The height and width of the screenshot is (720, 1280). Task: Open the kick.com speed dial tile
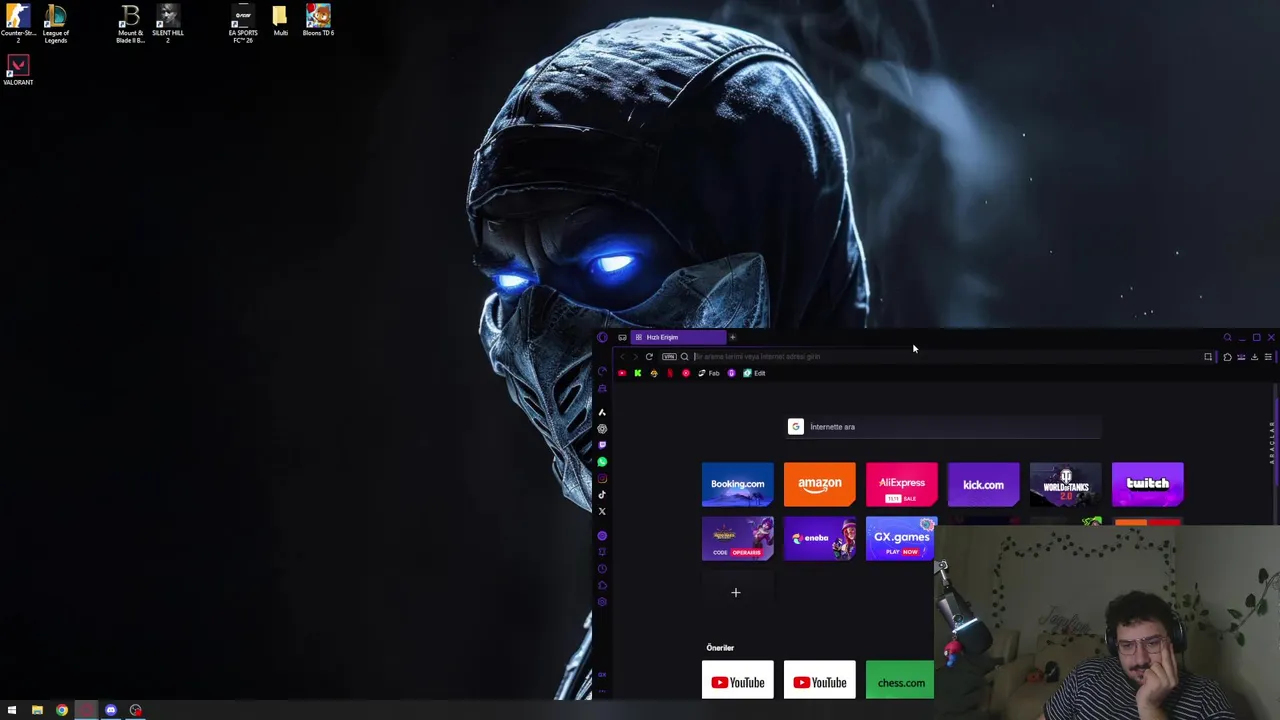pyautogui.click(x=984, y=484)
